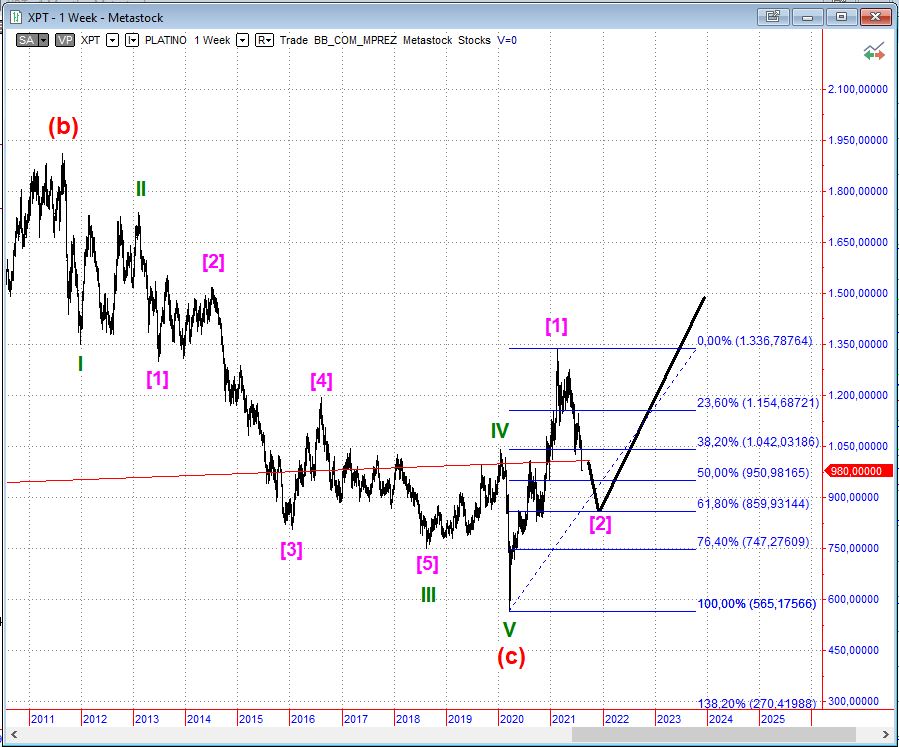Click the right scroll arrow of horizontal scrollbar
Screen dimensions: 899x747
(x=885, y=734)
